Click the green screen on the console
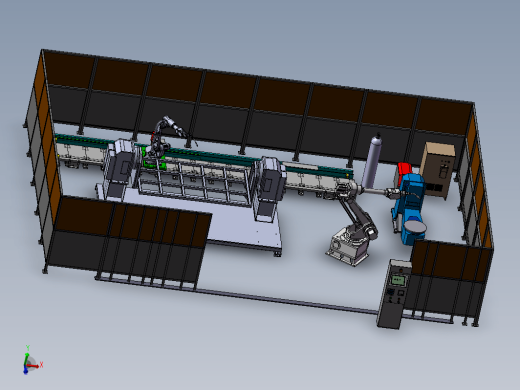The width and height of the screenshot is (520, 390). tap(399, 280)
